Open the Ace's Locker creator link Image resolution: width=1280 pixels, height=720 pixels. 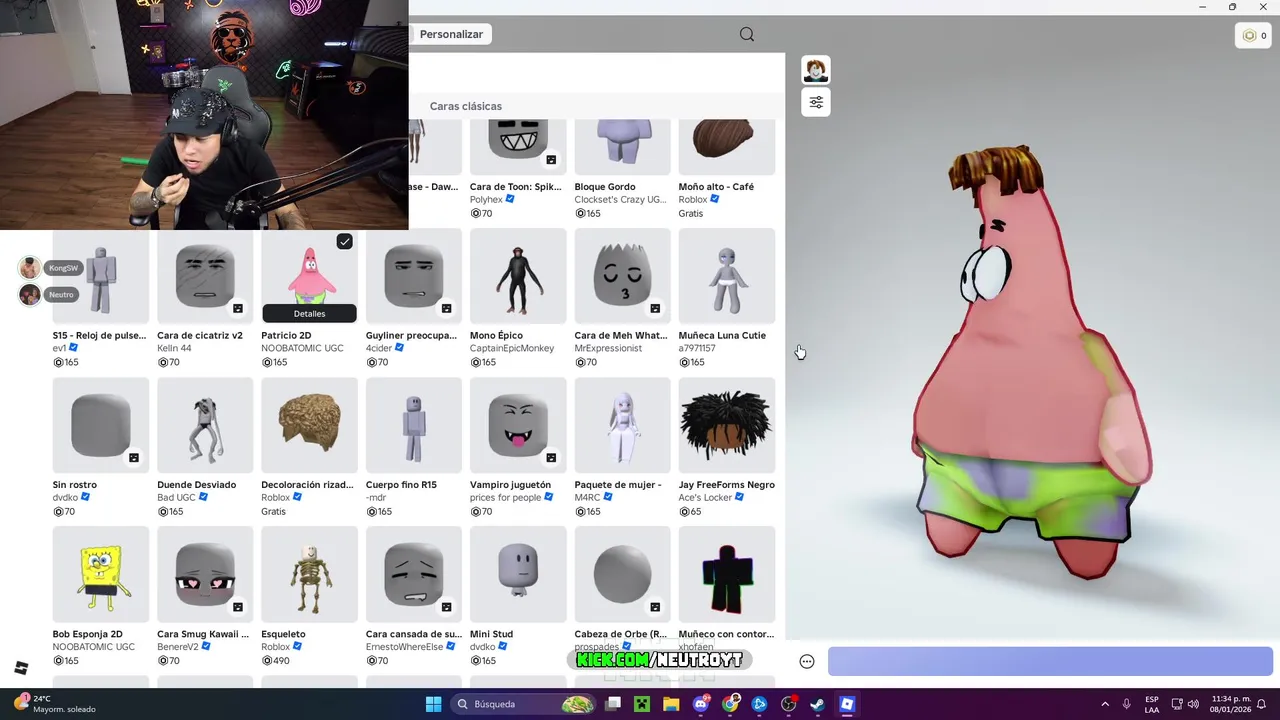pyautogui.click(x=706, y=497)
